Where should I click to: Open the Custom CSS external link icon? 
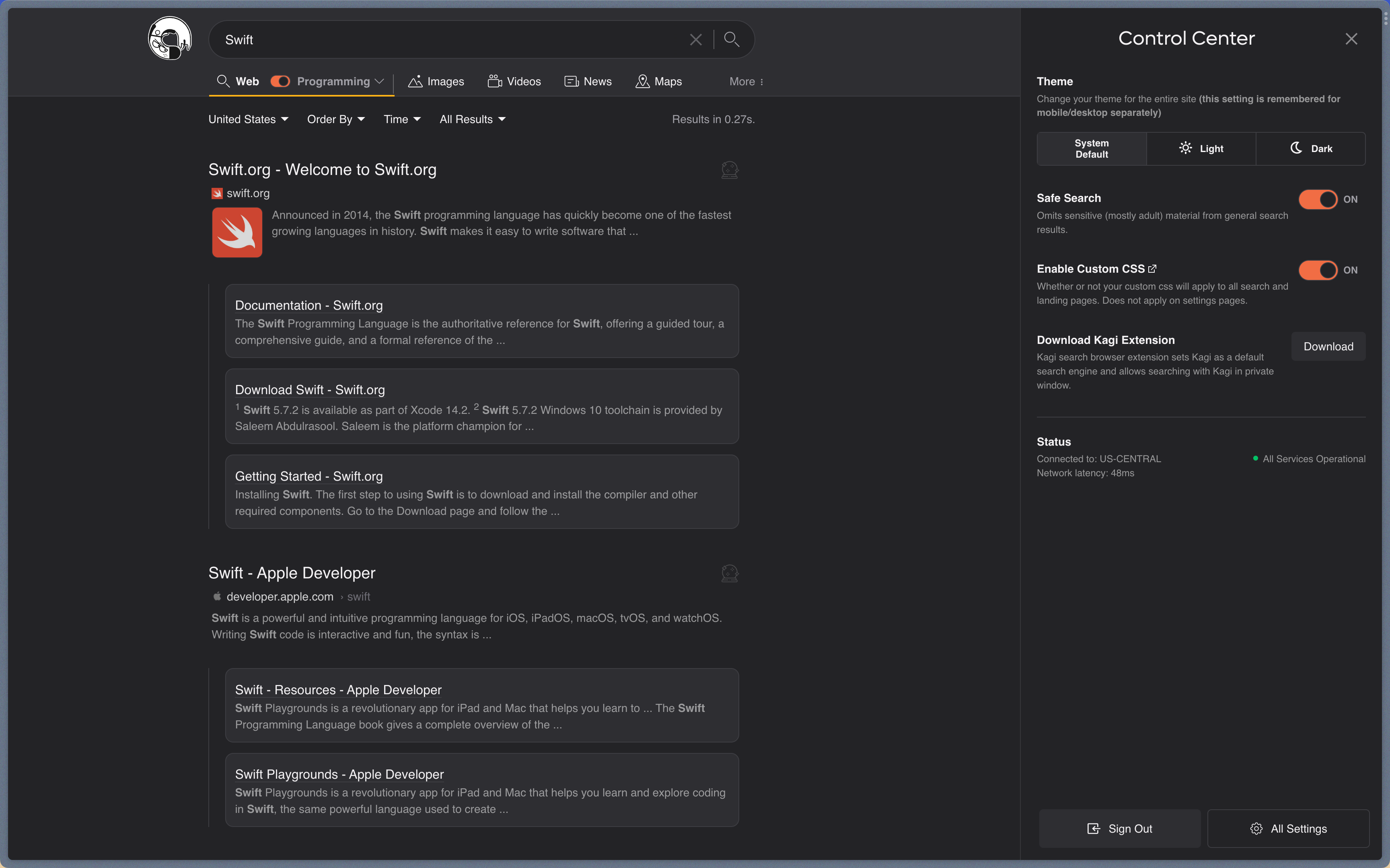[1152, 269]
